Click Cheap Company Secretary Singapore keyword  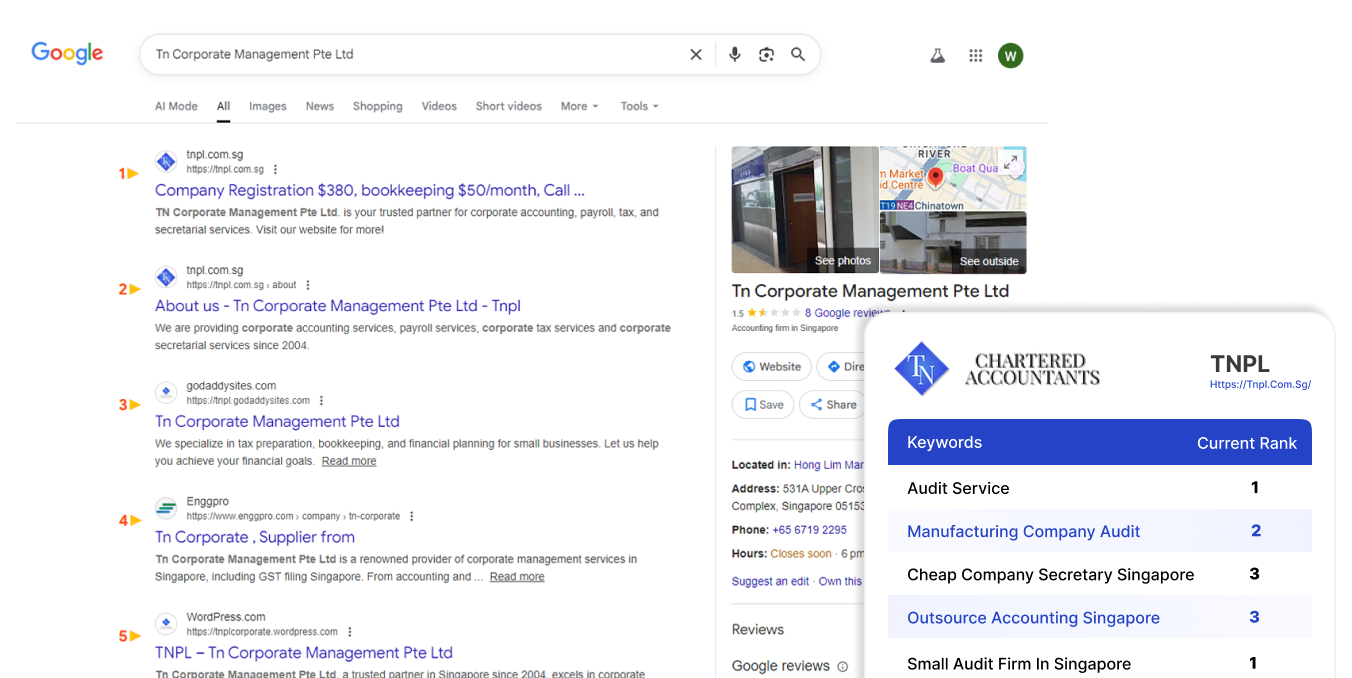pos(1050,575)
